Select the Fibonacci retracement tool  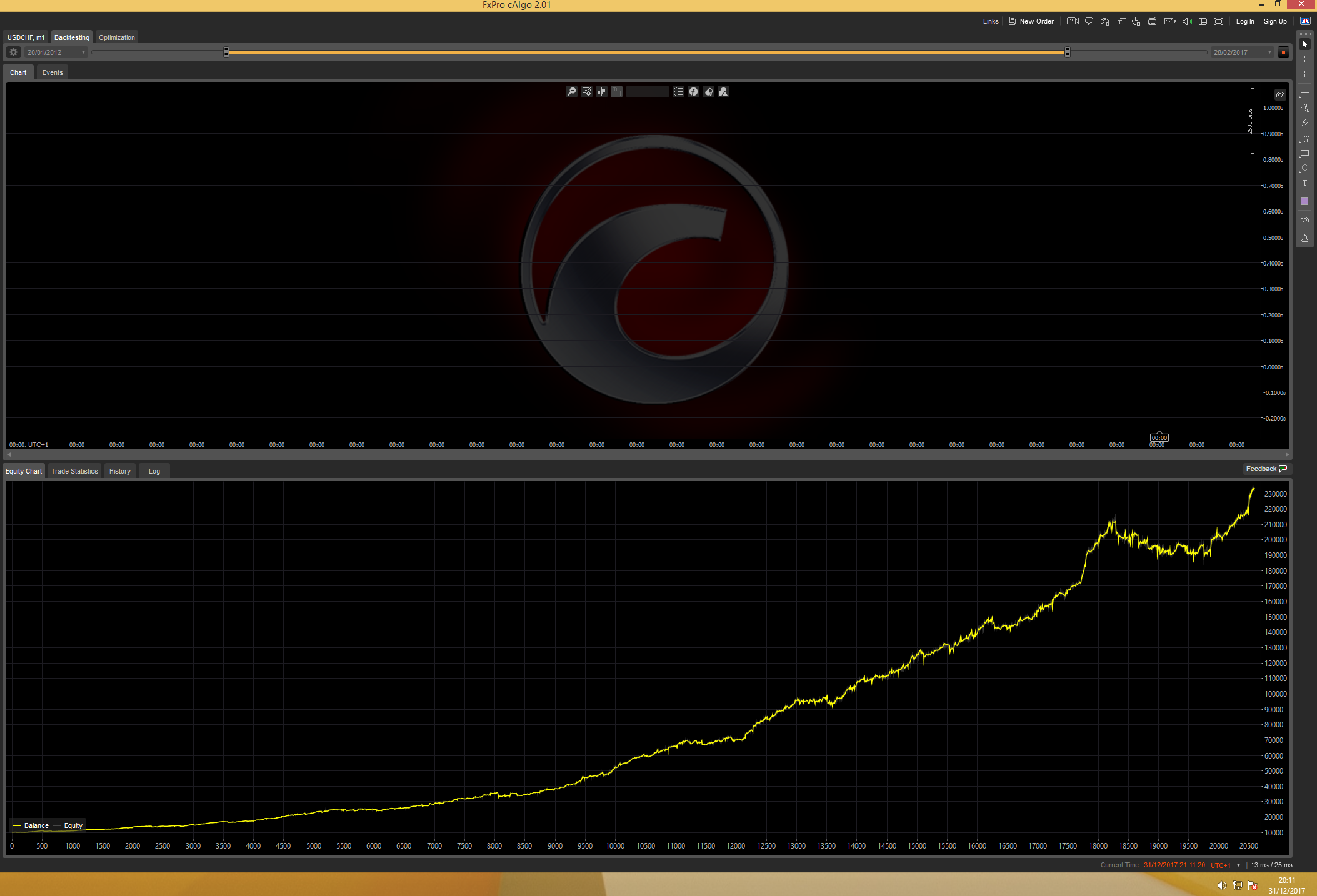(x=1304, y=138)
